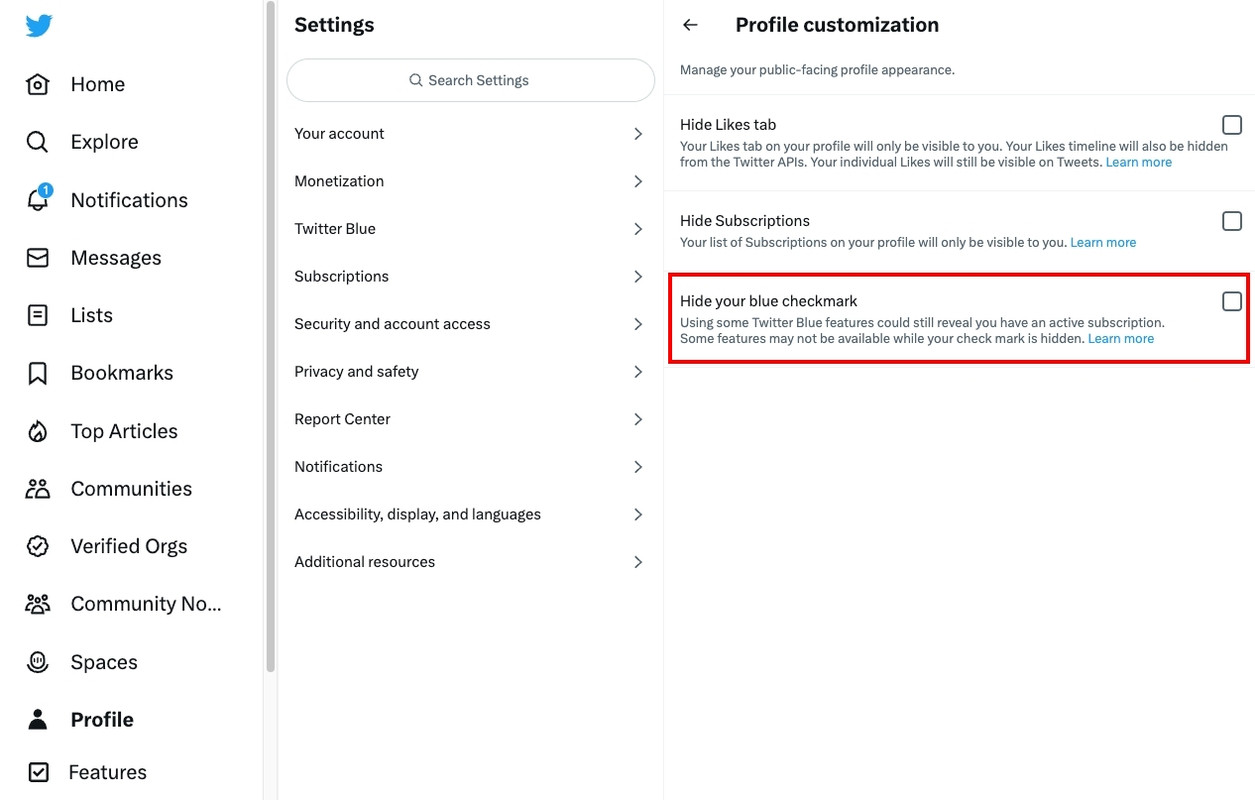Open Notifications bell icon in sidebar

pyautogui.click(x=38, y=199)
